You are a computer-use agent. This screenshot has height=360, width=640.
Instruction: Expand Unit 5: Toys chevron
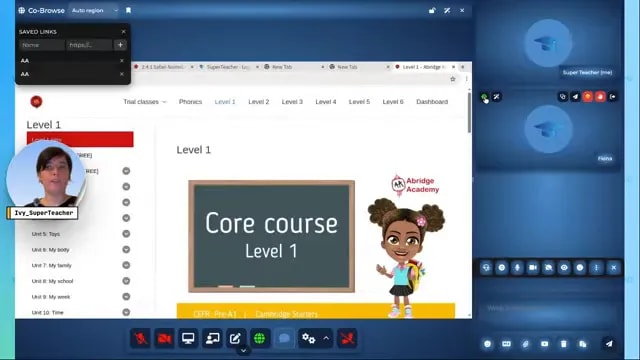126,233
